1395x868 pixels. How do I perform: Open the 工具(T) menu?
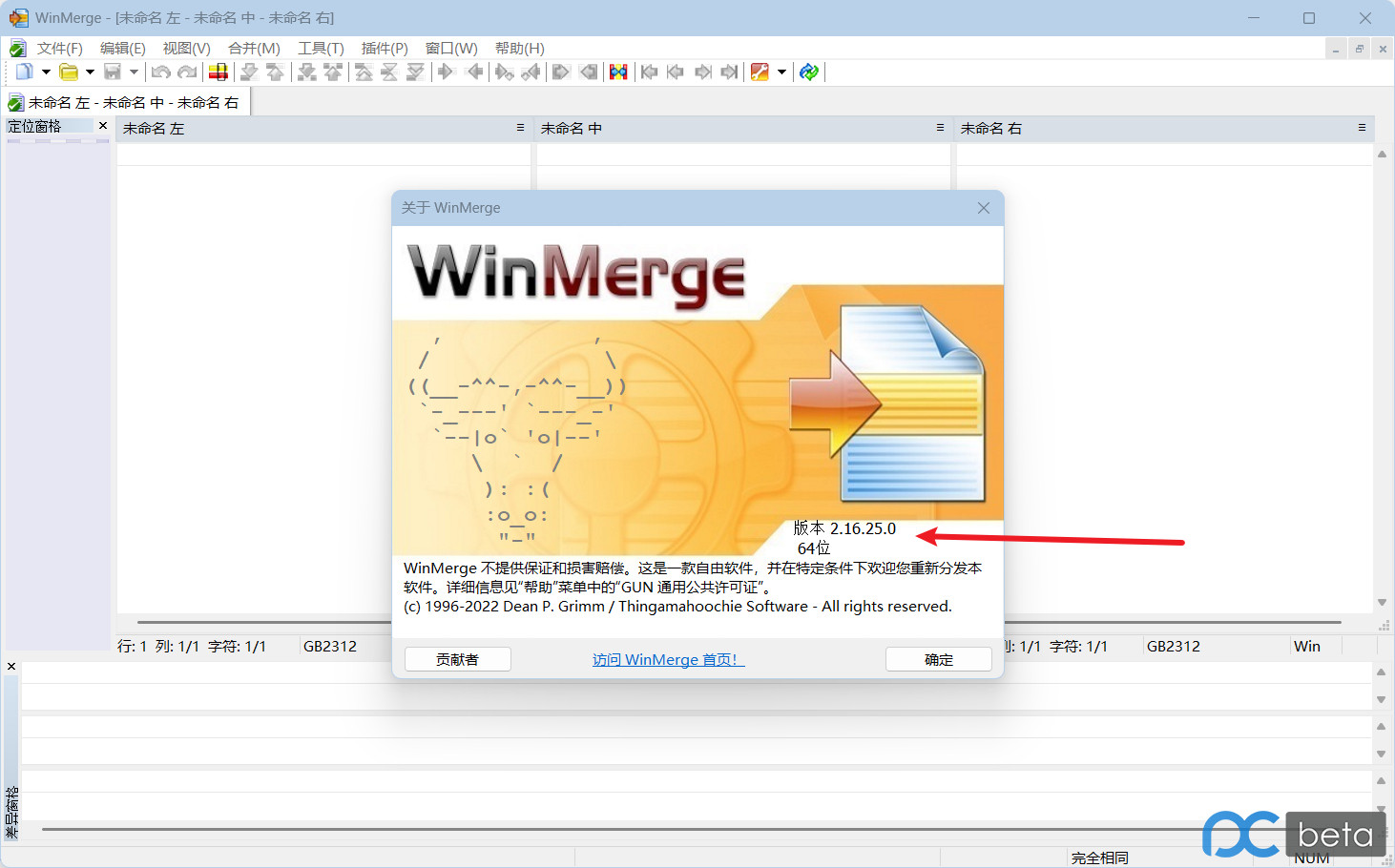[x=321, y=48]
